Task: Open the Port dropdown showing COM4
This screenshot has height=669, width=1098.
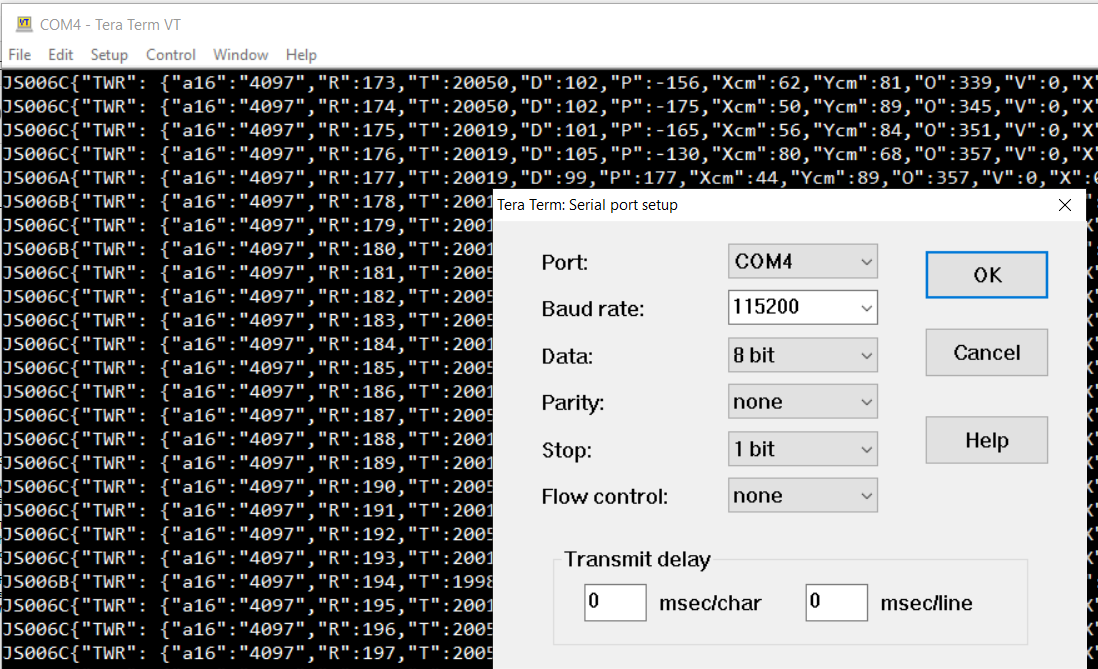Action: pos(801,261)
